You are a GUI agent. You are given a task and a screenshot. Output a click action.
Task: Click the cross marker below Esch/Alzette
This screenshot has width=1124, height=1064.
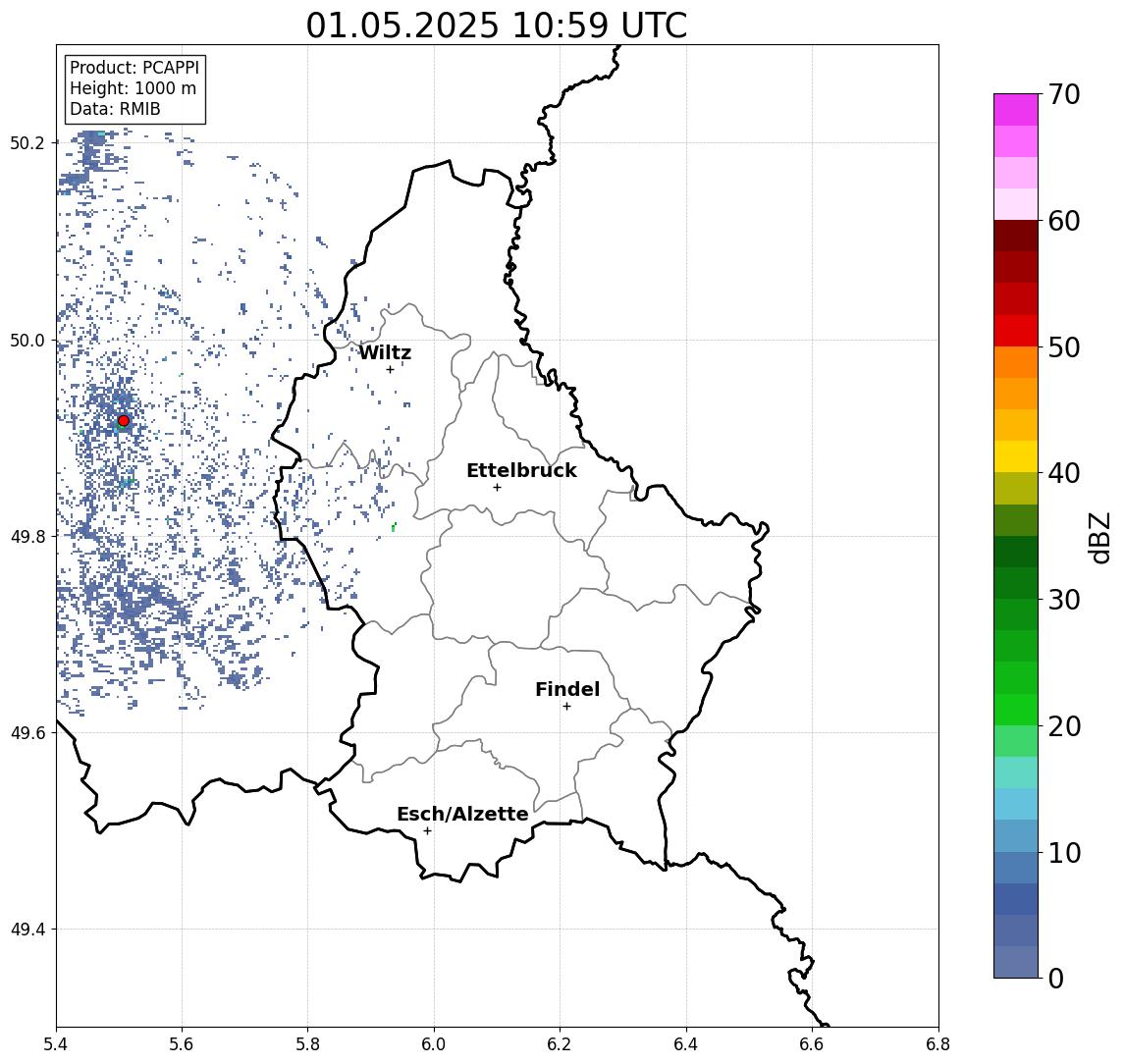tap(427, 831)
